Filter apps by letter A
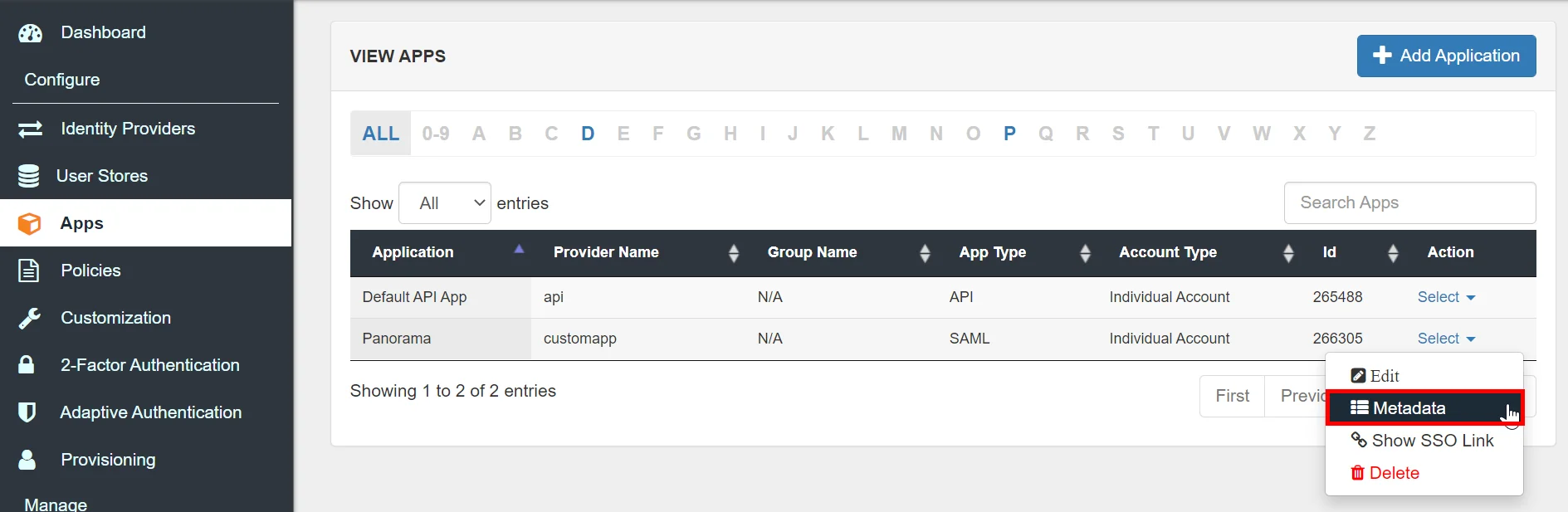The image size is (1568, 512). click(479, 134)
